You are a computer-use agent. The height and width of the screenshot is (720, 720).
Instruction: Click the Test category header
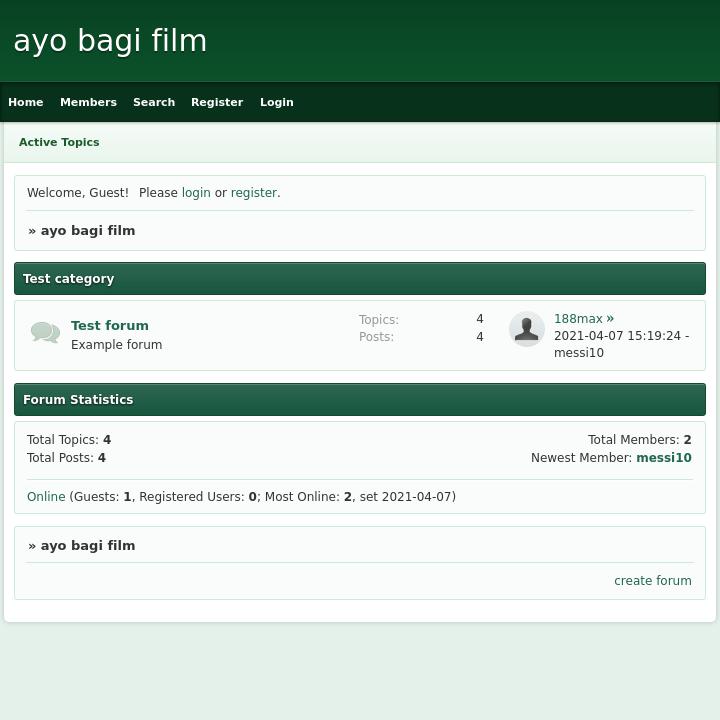pyautogui.click(x=69, y=279)
